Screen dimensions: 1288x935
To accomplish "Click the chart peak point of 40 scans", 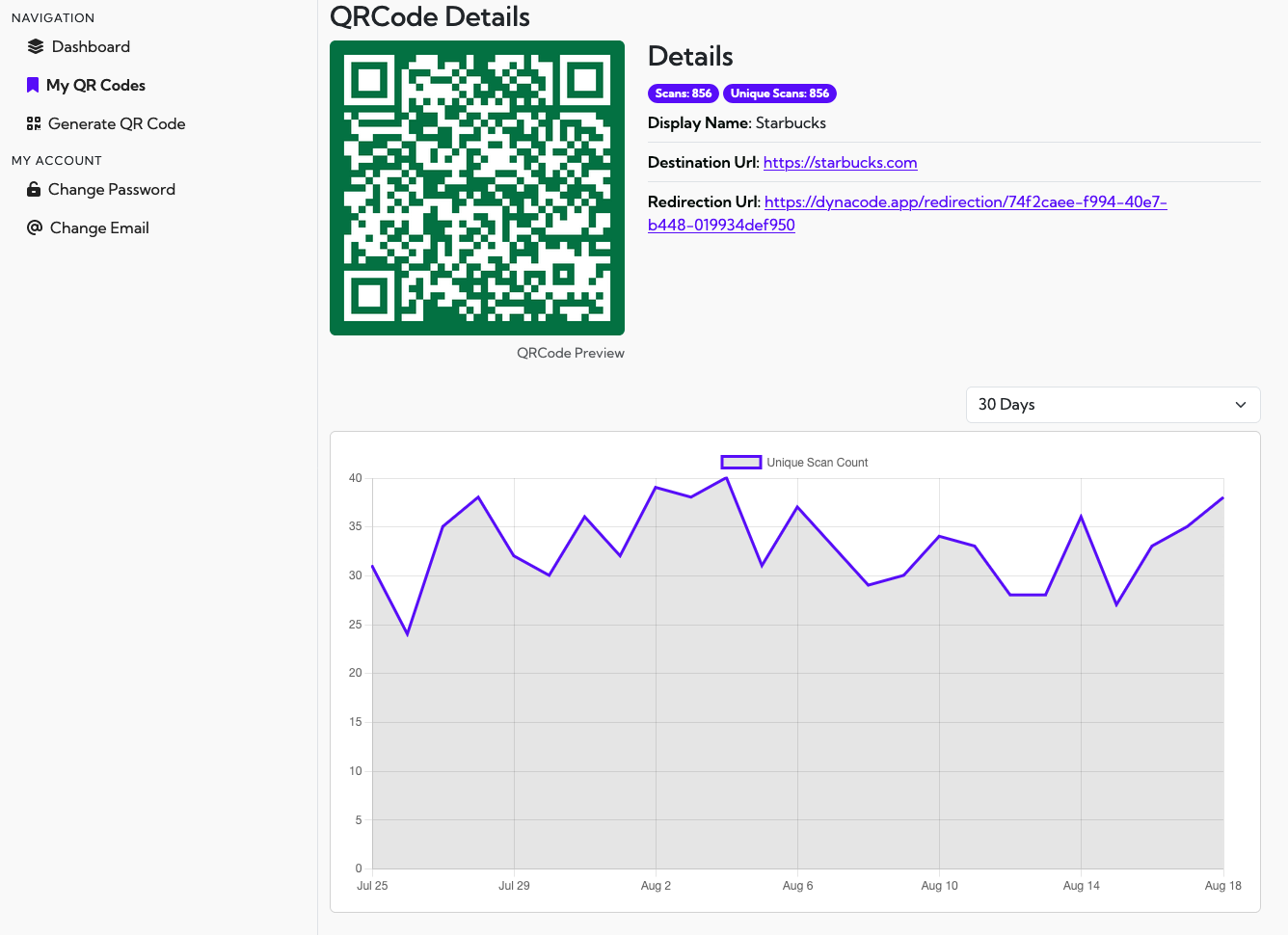I will (727, 478).
